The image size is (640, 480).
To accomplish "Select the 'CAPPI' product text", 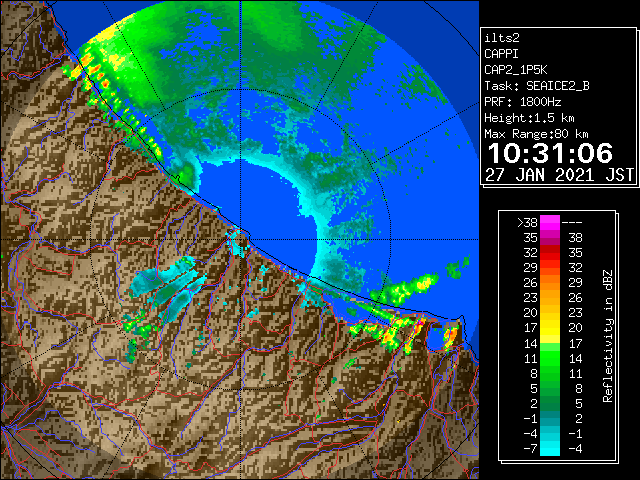I will 501,54.
